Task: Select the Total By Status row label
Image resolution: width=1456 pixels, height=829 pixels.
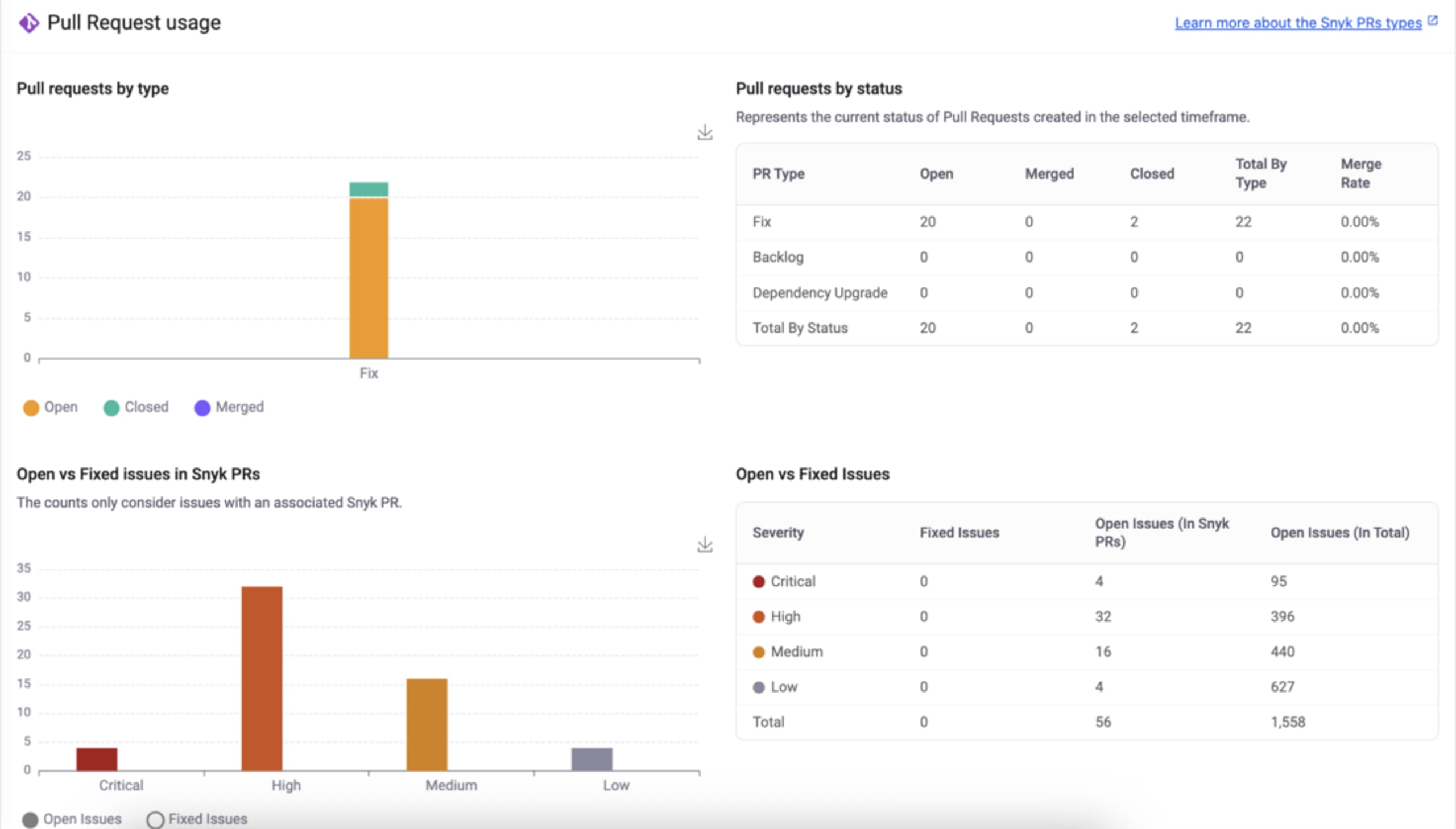Action: coord(800,328)
